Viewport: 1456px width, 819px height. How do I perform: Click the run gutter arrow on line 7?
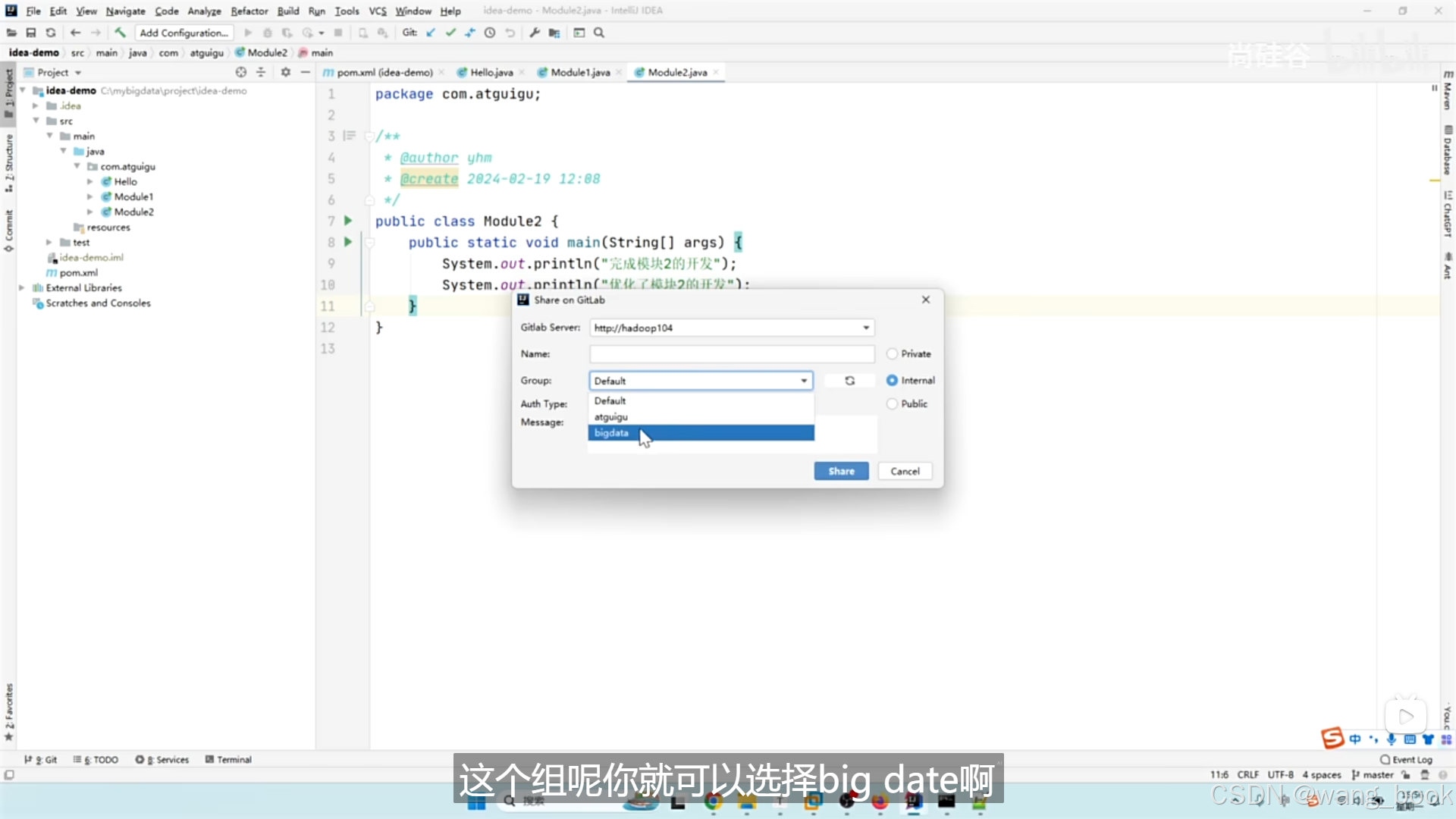(348, 221)
